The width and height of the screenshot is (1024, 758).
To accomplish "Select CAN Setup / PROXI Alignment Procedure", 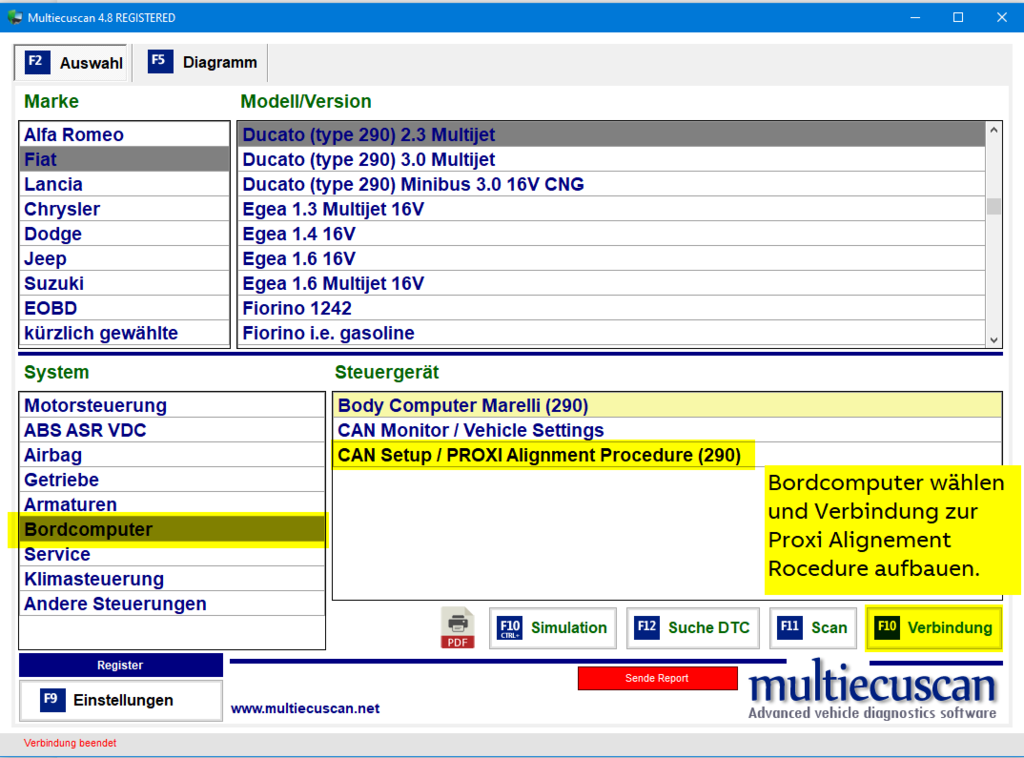I will tap(667, 455).
